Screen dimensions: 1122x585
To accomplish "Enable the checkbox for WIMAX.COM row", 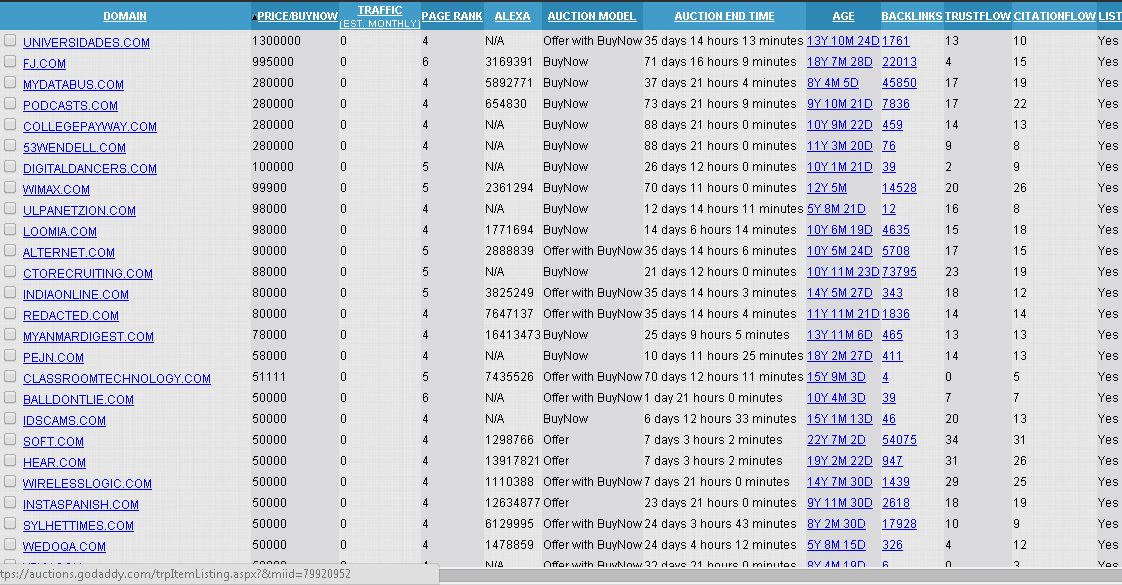I will pos(10,188).
